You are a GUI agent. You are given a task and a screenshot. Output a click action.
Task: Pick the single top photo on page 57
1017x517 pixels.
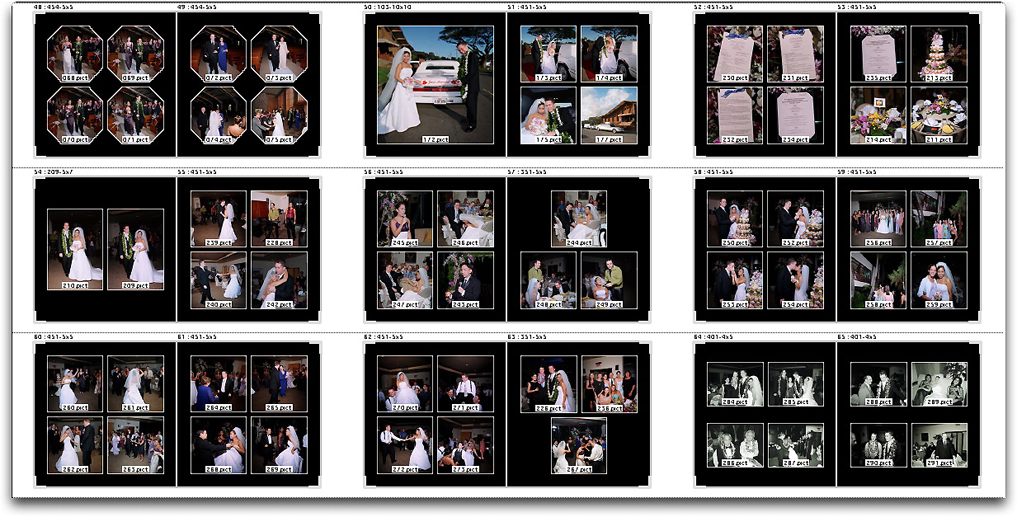578,218
